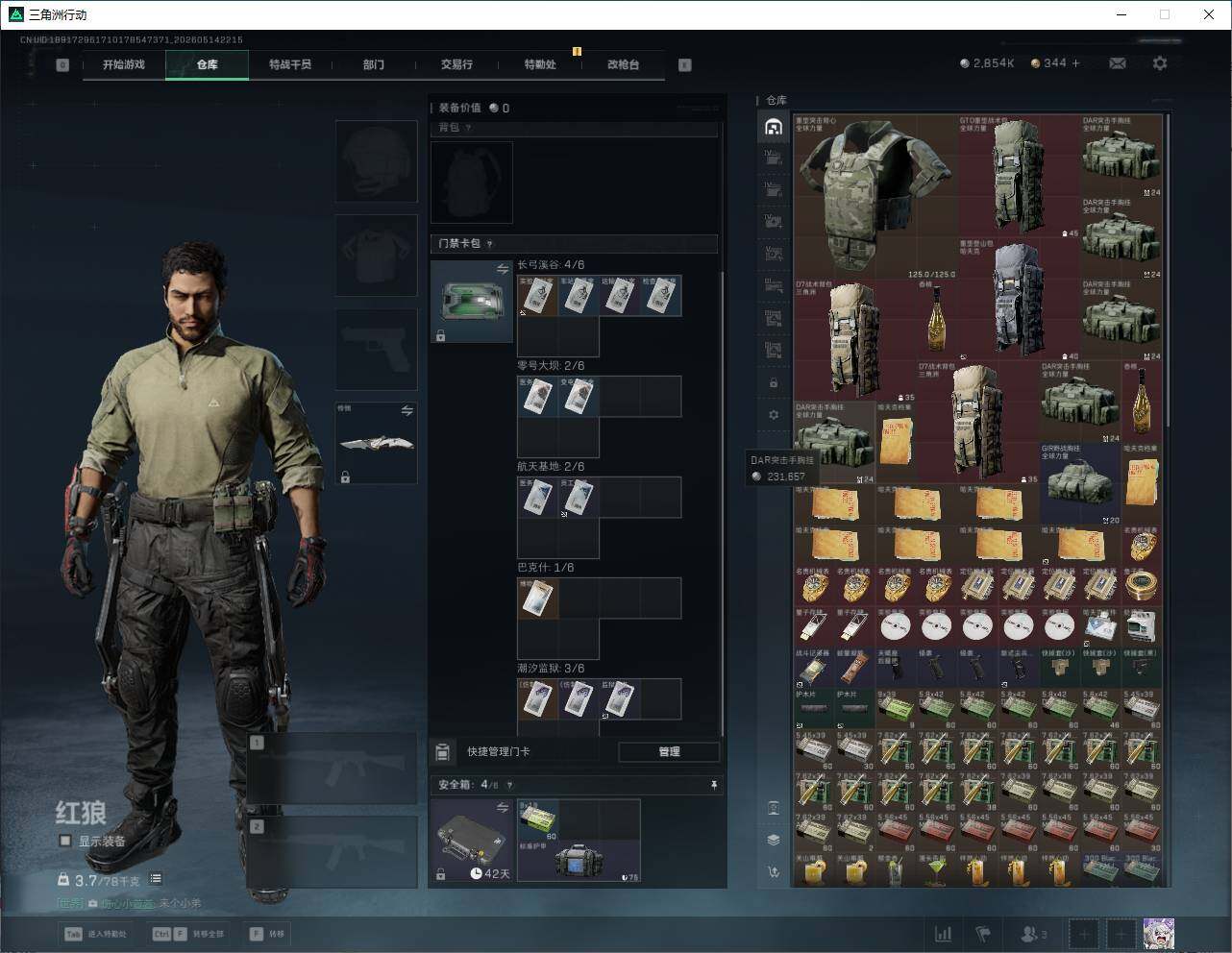Open the stash sidebar gear settings
1232x953 pixels.
pos(774,414)
